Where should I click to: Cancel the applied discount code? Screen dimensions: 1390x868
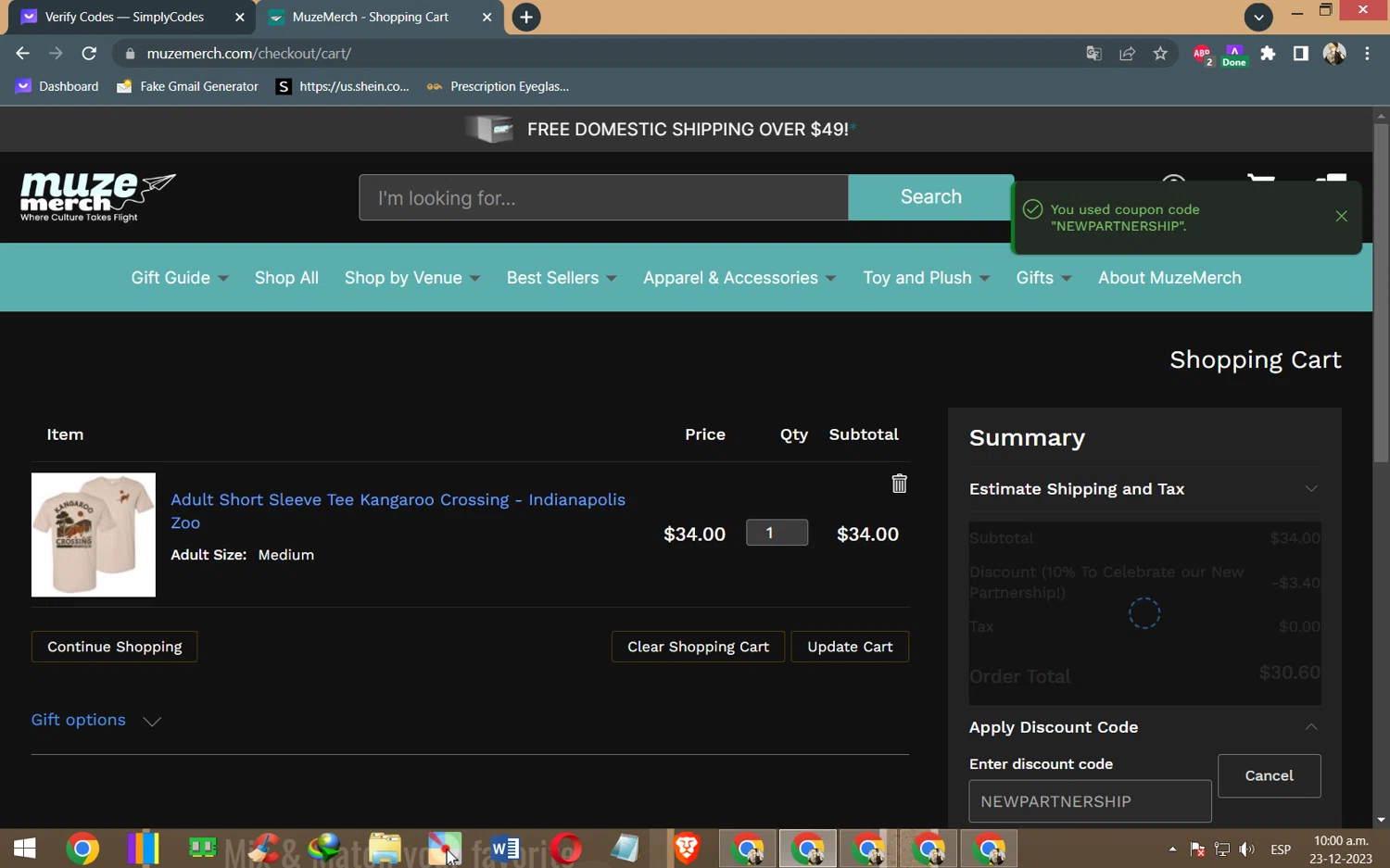[1269, 775]
